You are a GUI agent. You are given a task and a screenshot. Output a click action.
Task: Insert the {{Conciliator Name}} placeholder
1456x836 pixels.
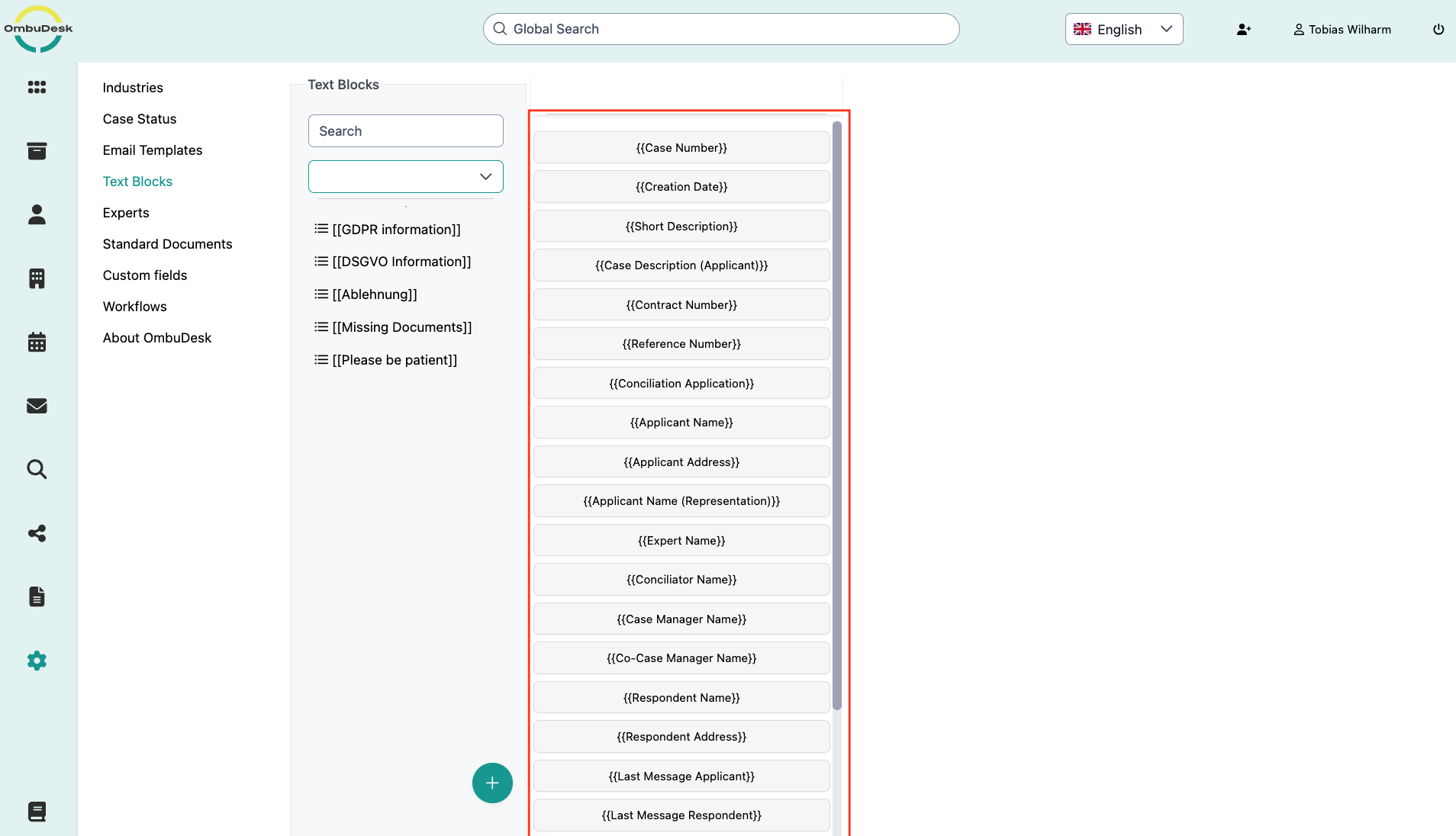tap(681, 580)
